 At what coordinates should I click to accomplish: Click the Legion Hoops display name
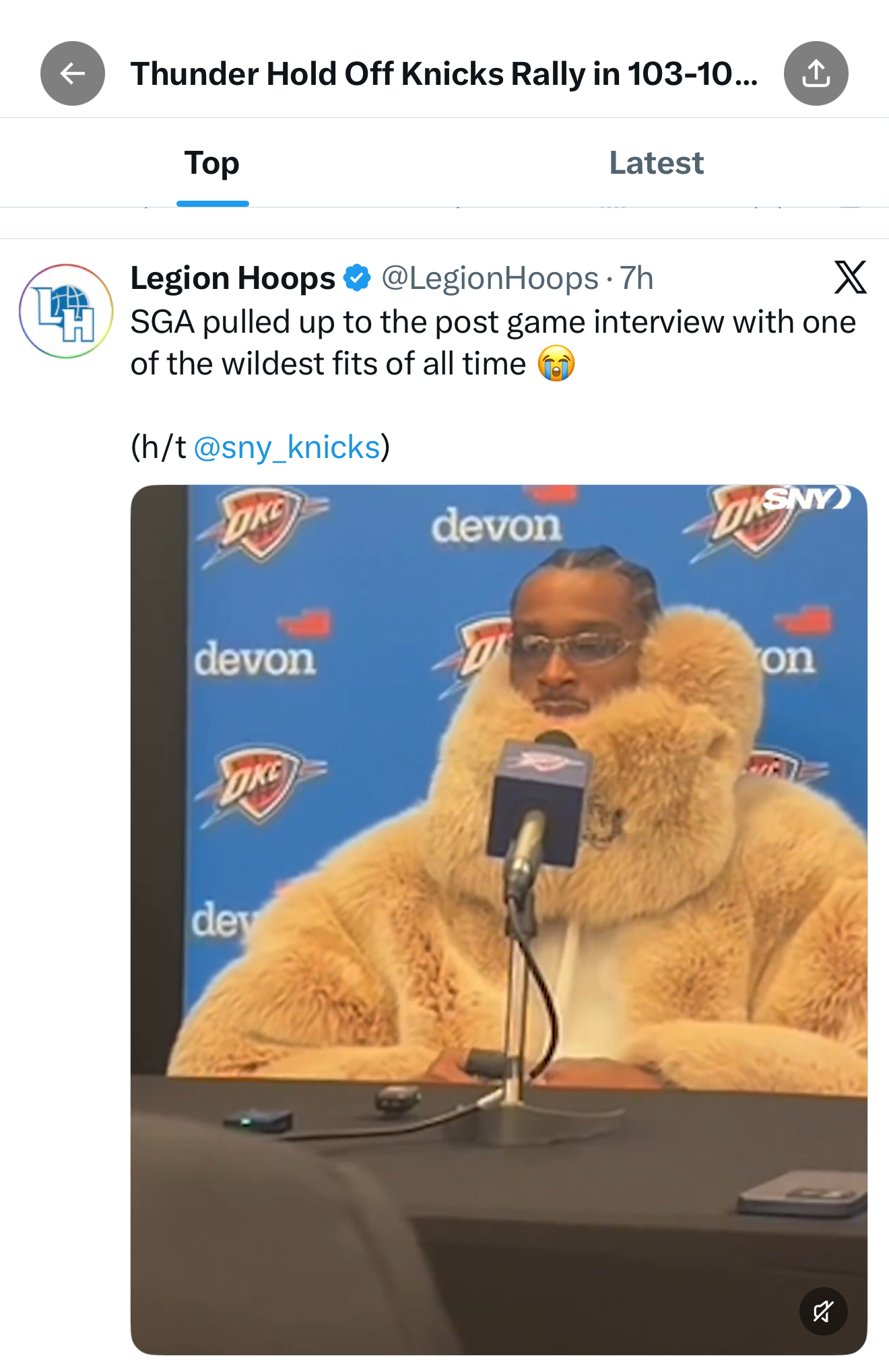232,278
